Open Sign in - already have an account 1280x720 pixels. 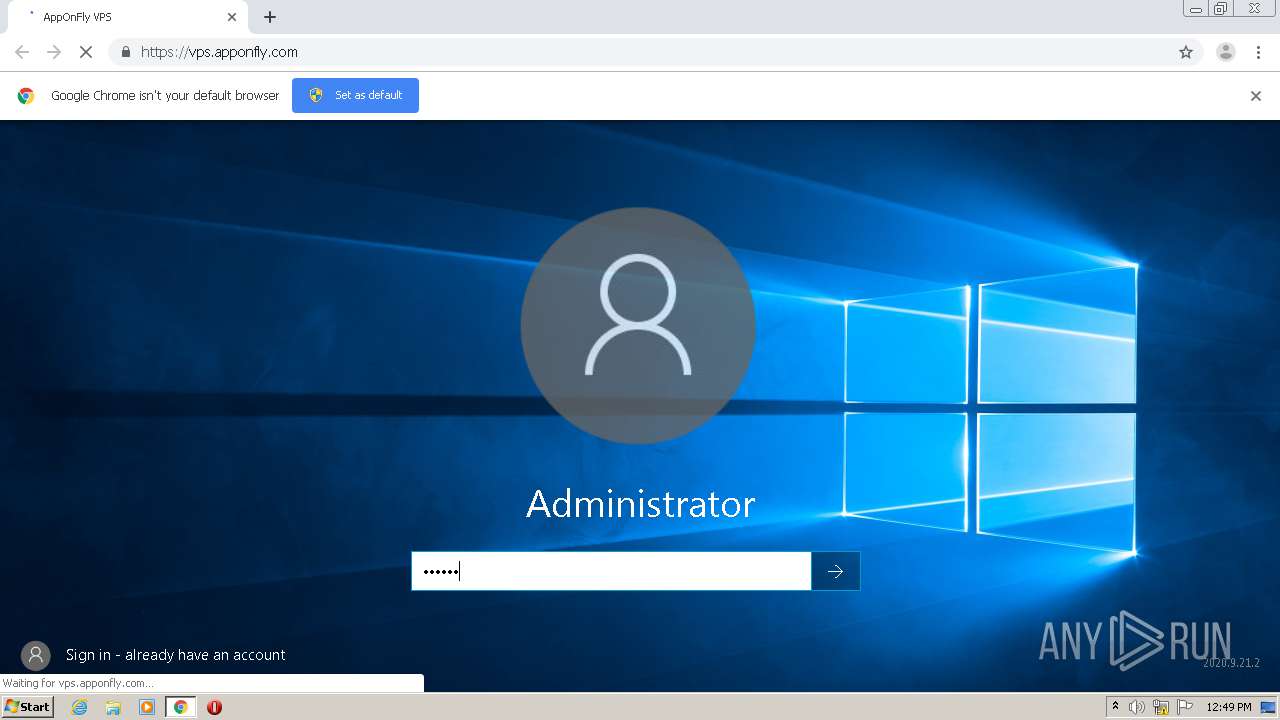[176, 655]
